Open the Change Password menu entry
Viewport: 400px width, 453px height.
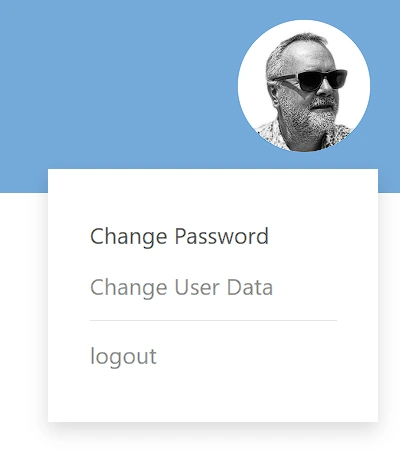pyautogui.click(x=179, y=237)
